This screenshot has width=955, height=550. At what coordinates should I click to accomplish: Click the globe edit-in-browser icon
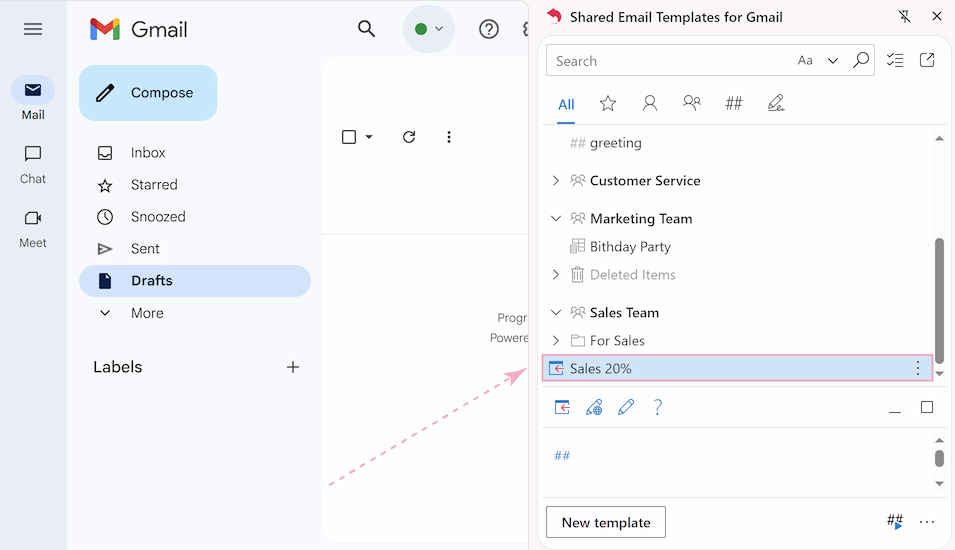tap(594, 407)
